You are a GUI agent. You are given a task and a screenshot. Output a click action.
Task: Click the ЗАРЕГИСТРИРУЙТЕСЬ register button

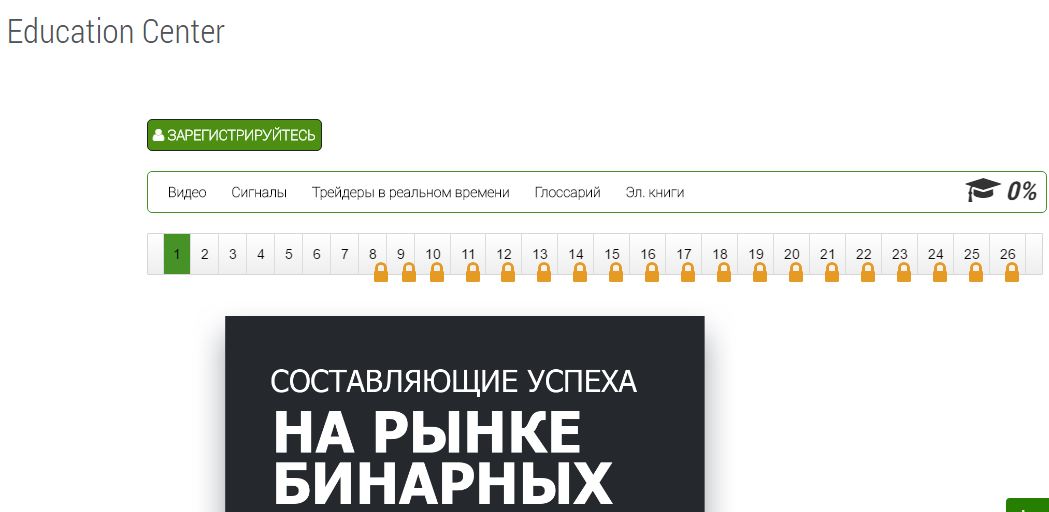(x=234, y=135)
